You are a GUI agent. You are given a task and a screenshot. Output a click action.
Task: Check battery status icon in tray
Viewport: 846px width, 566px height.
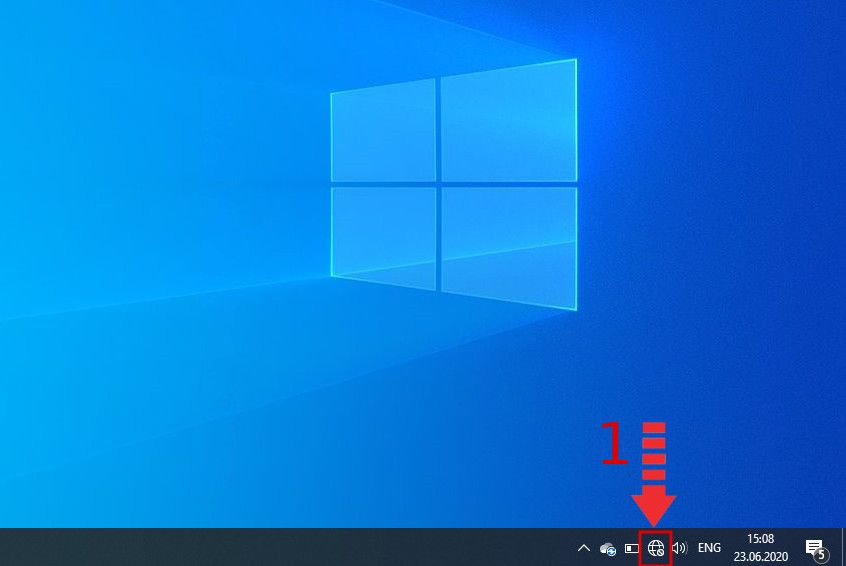tap(631, 548)
